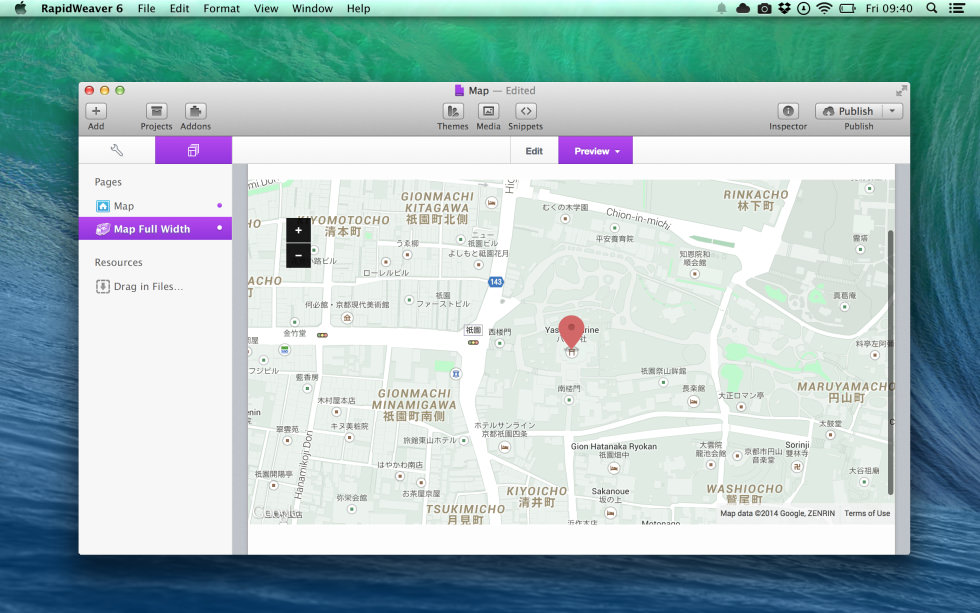Open the Edit menu

(x=179, y=8)
